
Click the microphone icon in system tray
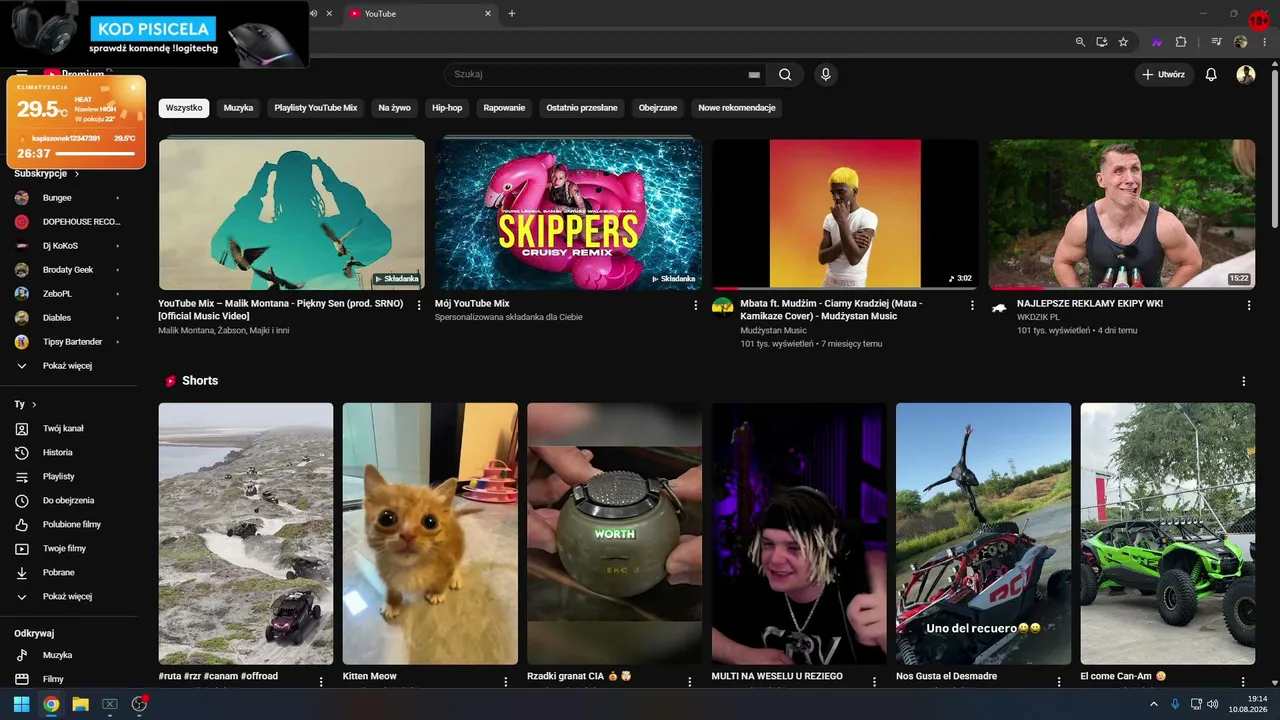tap(1175, 704)
